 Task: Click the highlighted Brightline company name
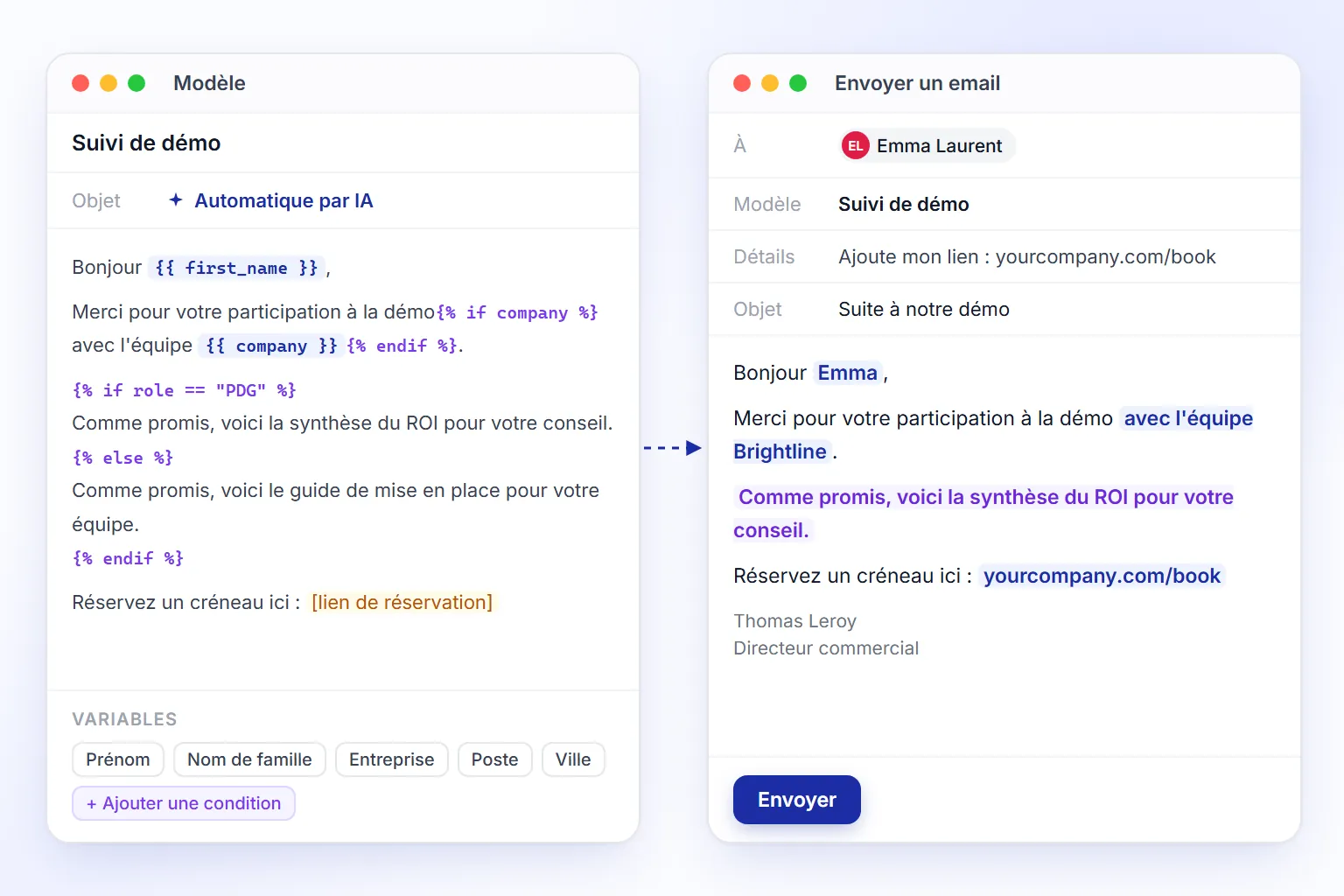coord(780,451)
